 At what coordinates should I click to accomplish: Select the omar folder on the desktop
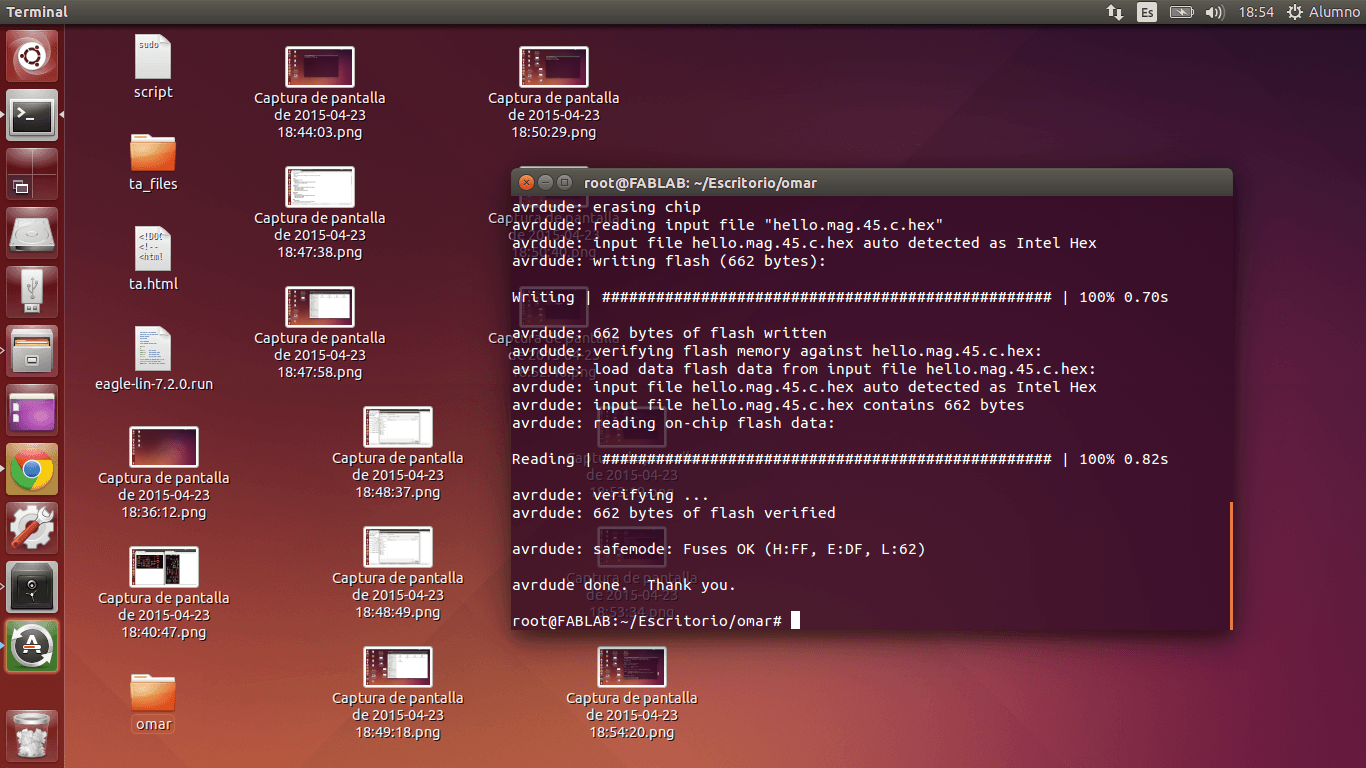click(x=153, y=703)
